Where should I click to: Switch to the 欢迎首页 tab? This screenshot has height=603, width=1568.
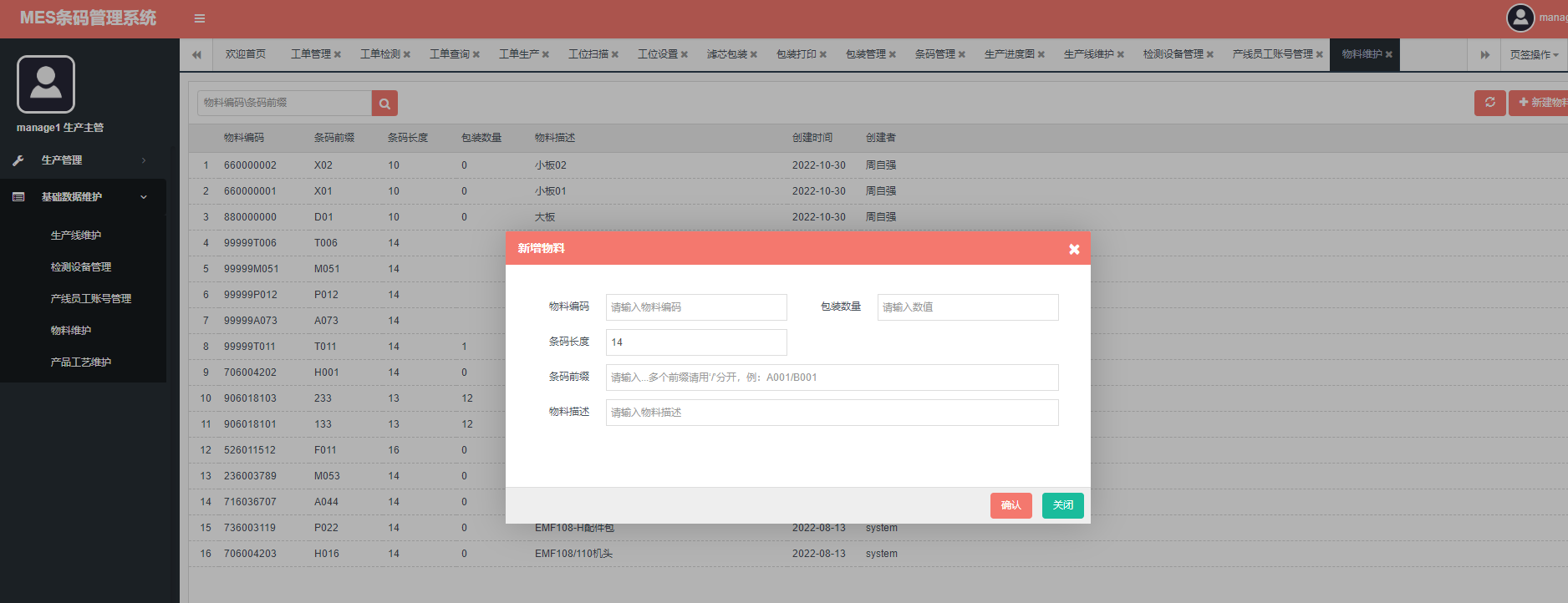click(246, 54)
